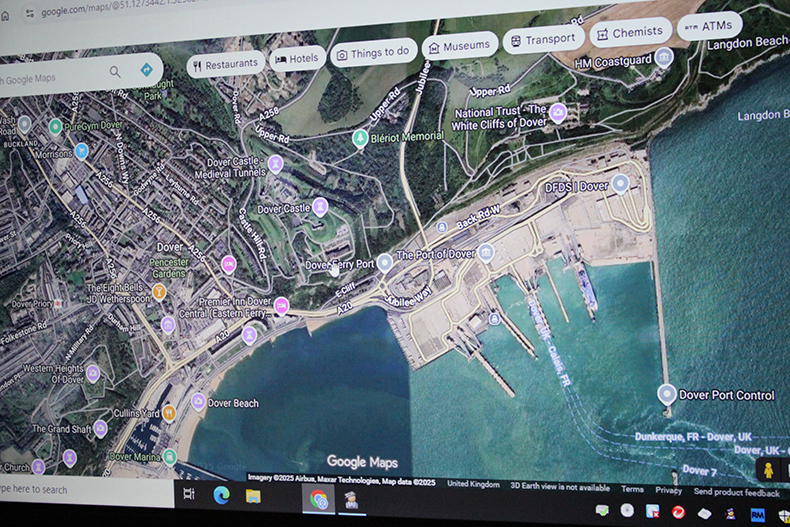Open the Send product feedback link
The height and width of the screenshot is (527, 790).
[x=736, y=492]
